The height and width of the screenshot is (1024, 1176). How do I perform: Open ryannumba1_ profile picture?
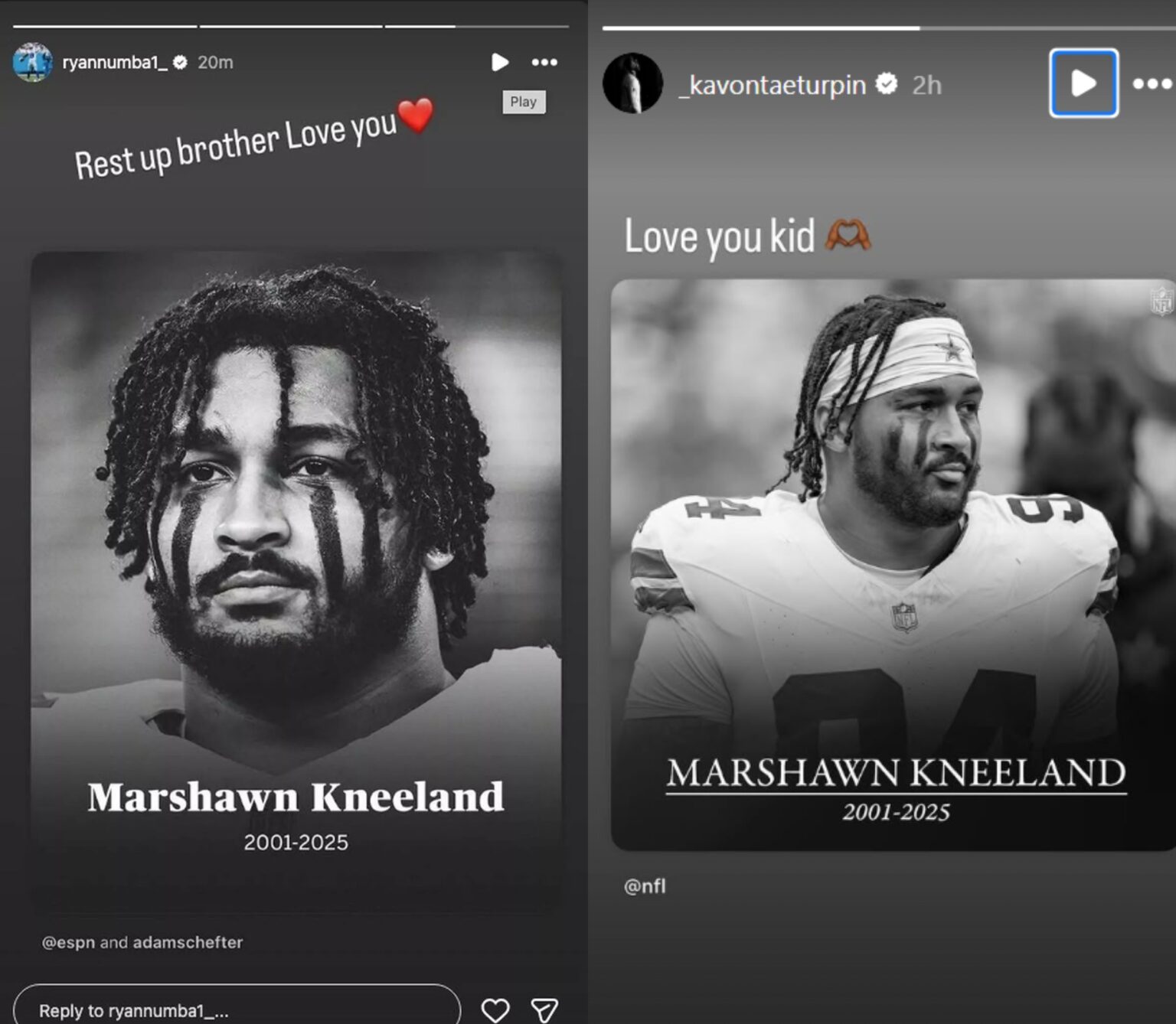pos(33,62)
